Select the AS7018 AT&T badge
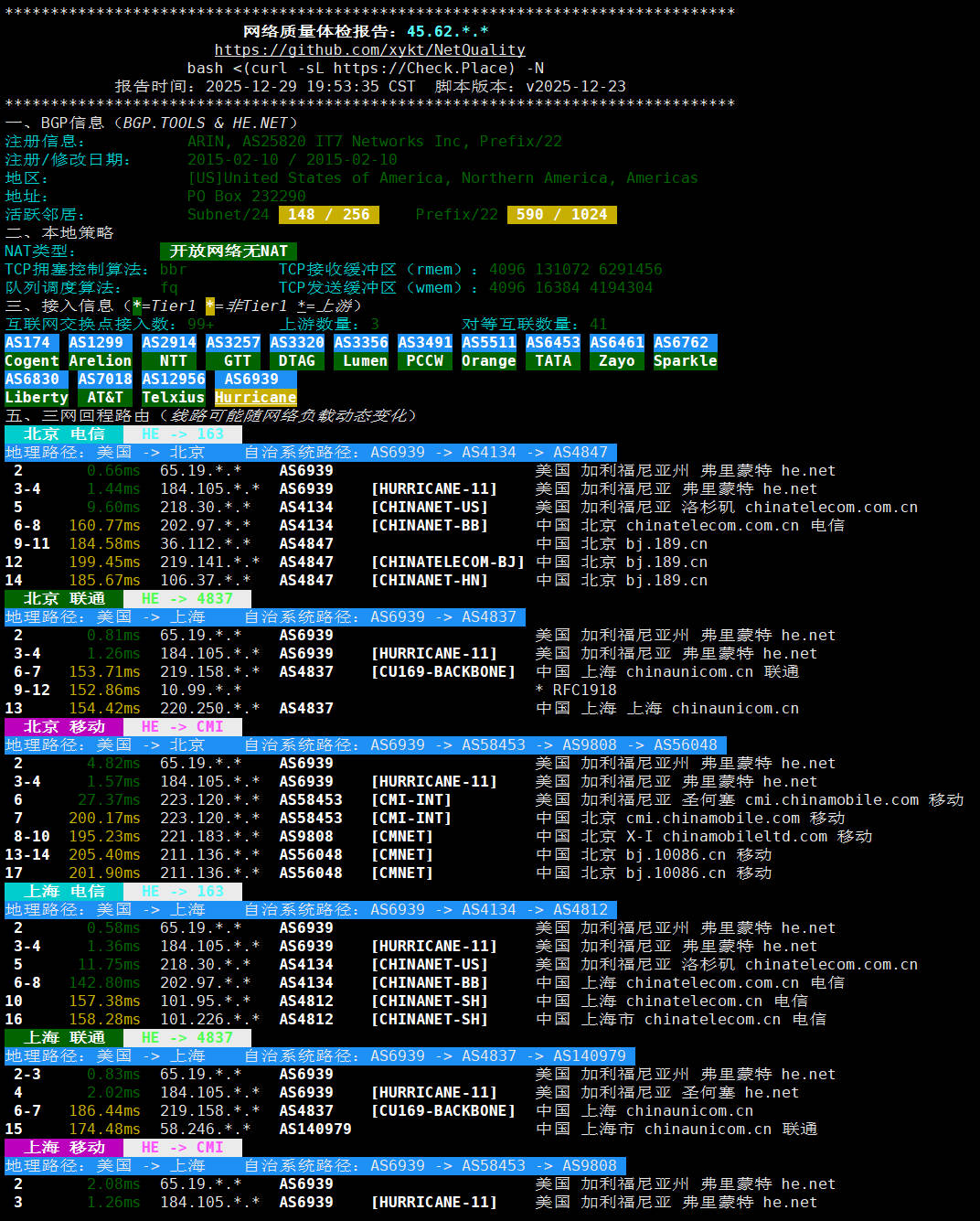Image resolution: width=980 pixels, height=1221 pixels. (x=105, y=389)
